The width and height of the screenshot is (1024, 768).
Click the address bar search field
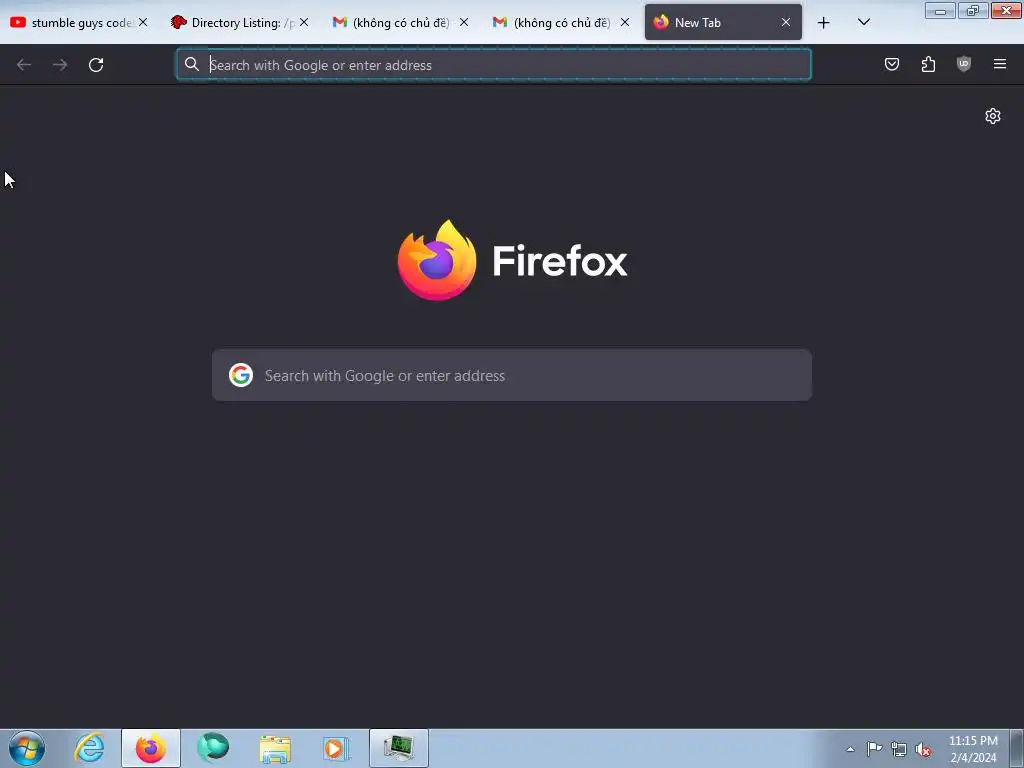click(494, 65)
